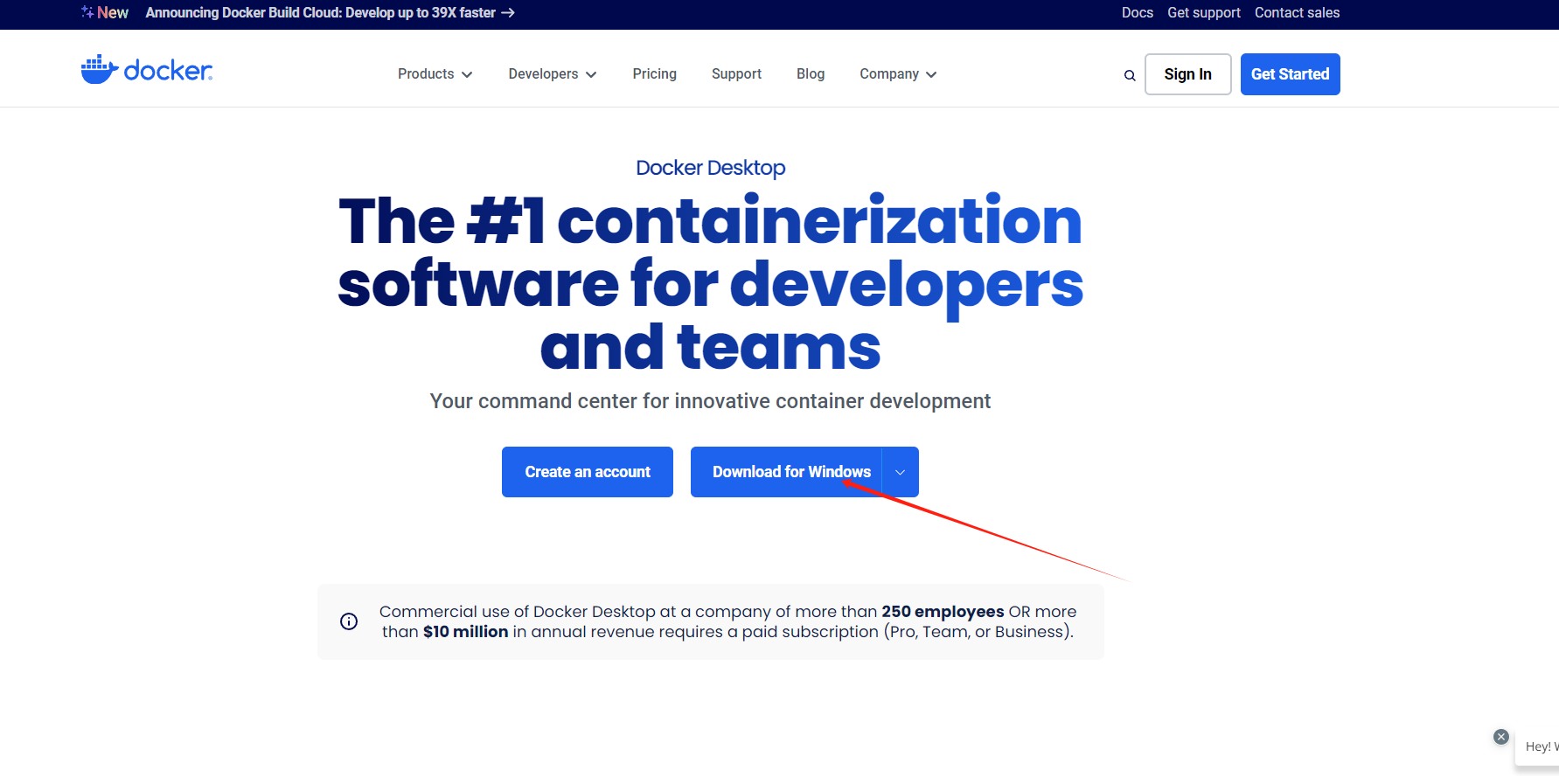The width and height of the screenshot is (1559, 784).
Task: Click the arrow after Build Cloud announcement
Action: click(508, 13)
